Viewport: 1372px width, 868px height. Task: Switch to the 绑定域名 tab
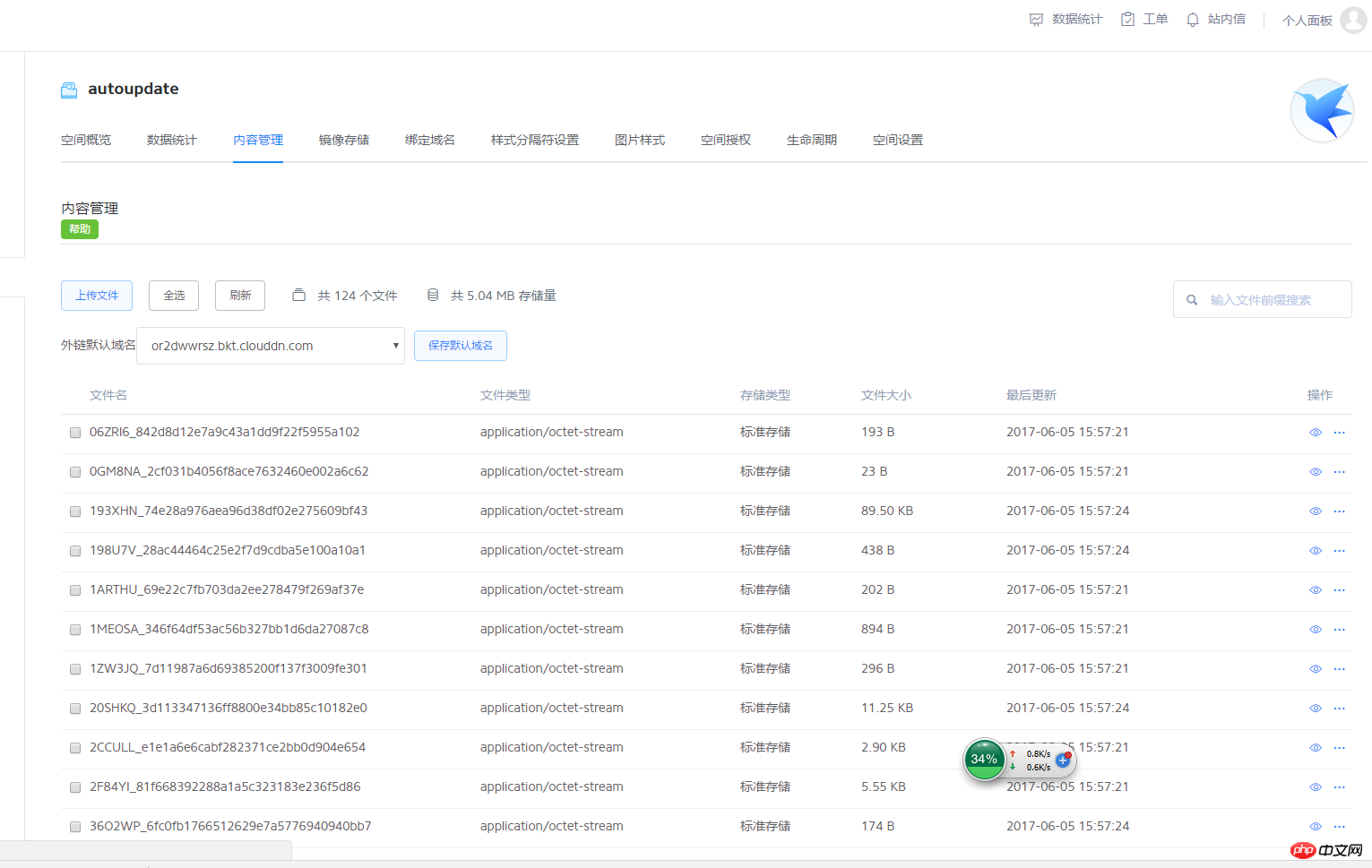[430, 140]
